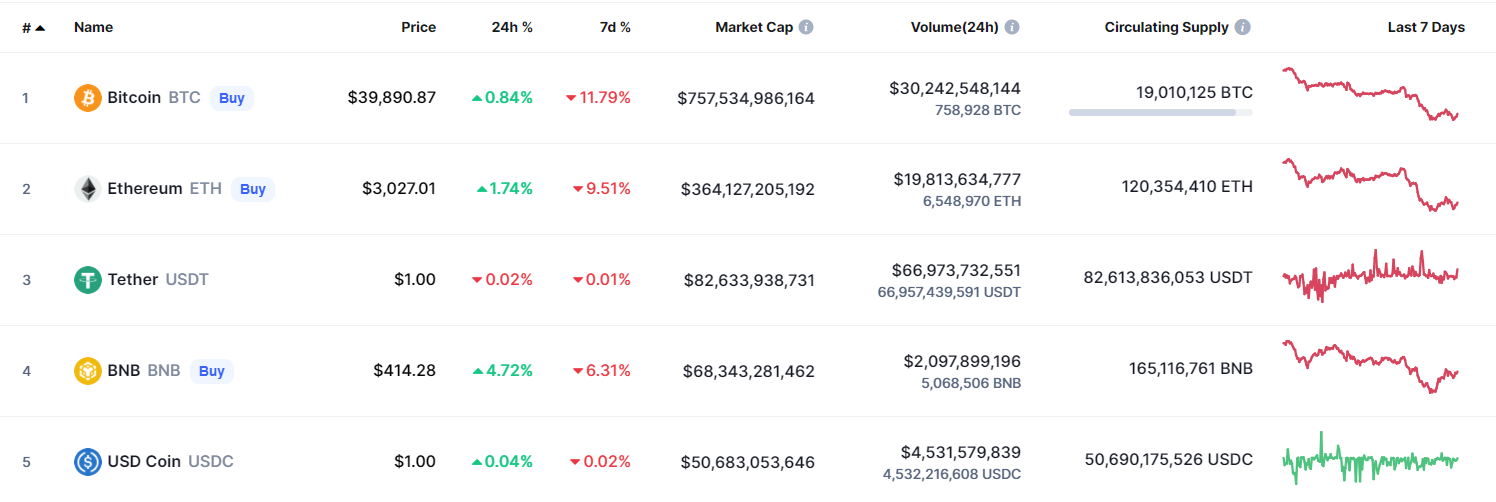Click the BNB yellow logo icon
The image size is (1496, 502).
[88, 371]
